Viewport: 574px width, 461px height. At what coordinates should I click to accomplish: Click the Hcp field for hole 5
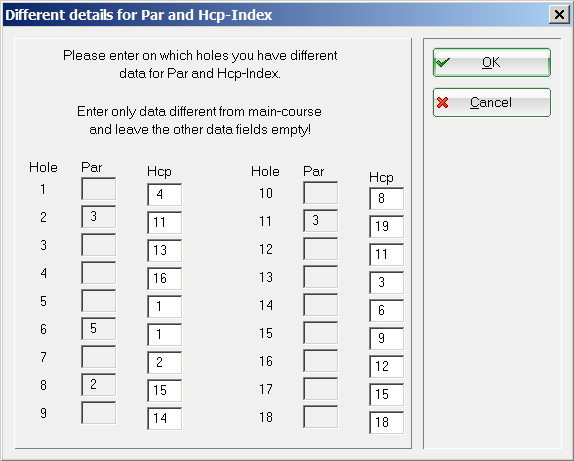tap(165, 306)
